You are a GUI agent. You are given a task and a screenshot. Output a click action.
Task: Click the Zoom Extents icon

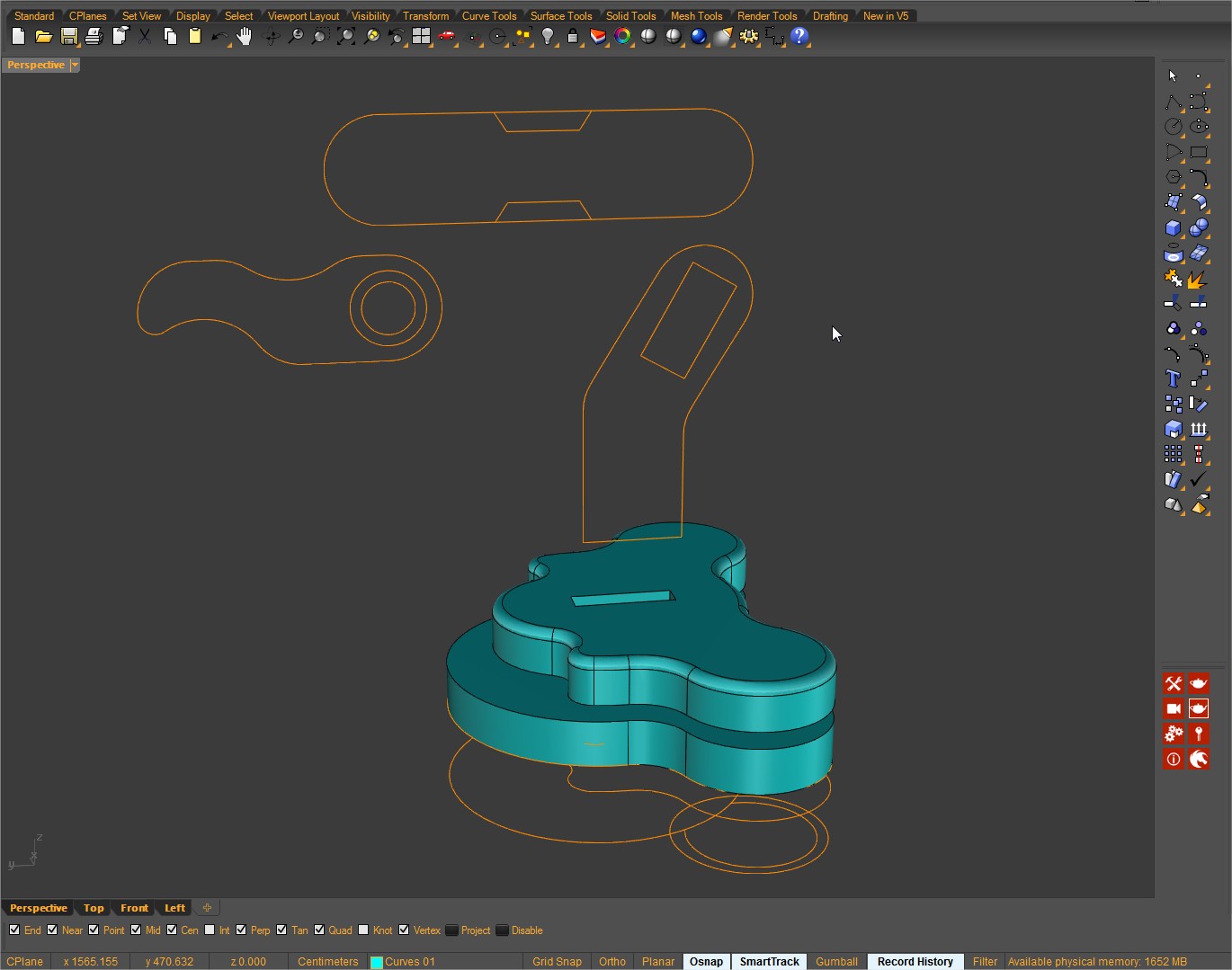coord(345,37)
